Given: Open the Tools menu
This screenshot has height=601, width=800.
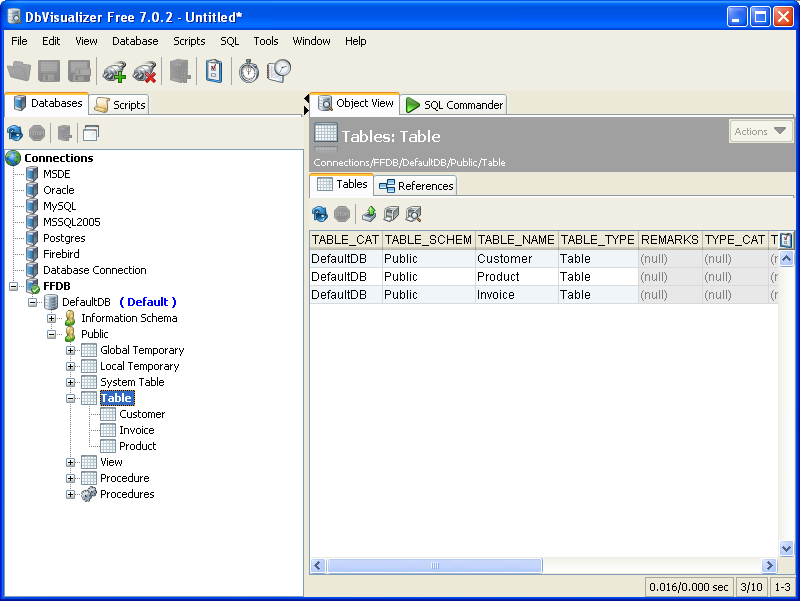Looking at the screenshot, I should pyautogui.click(x=266, y=41).
